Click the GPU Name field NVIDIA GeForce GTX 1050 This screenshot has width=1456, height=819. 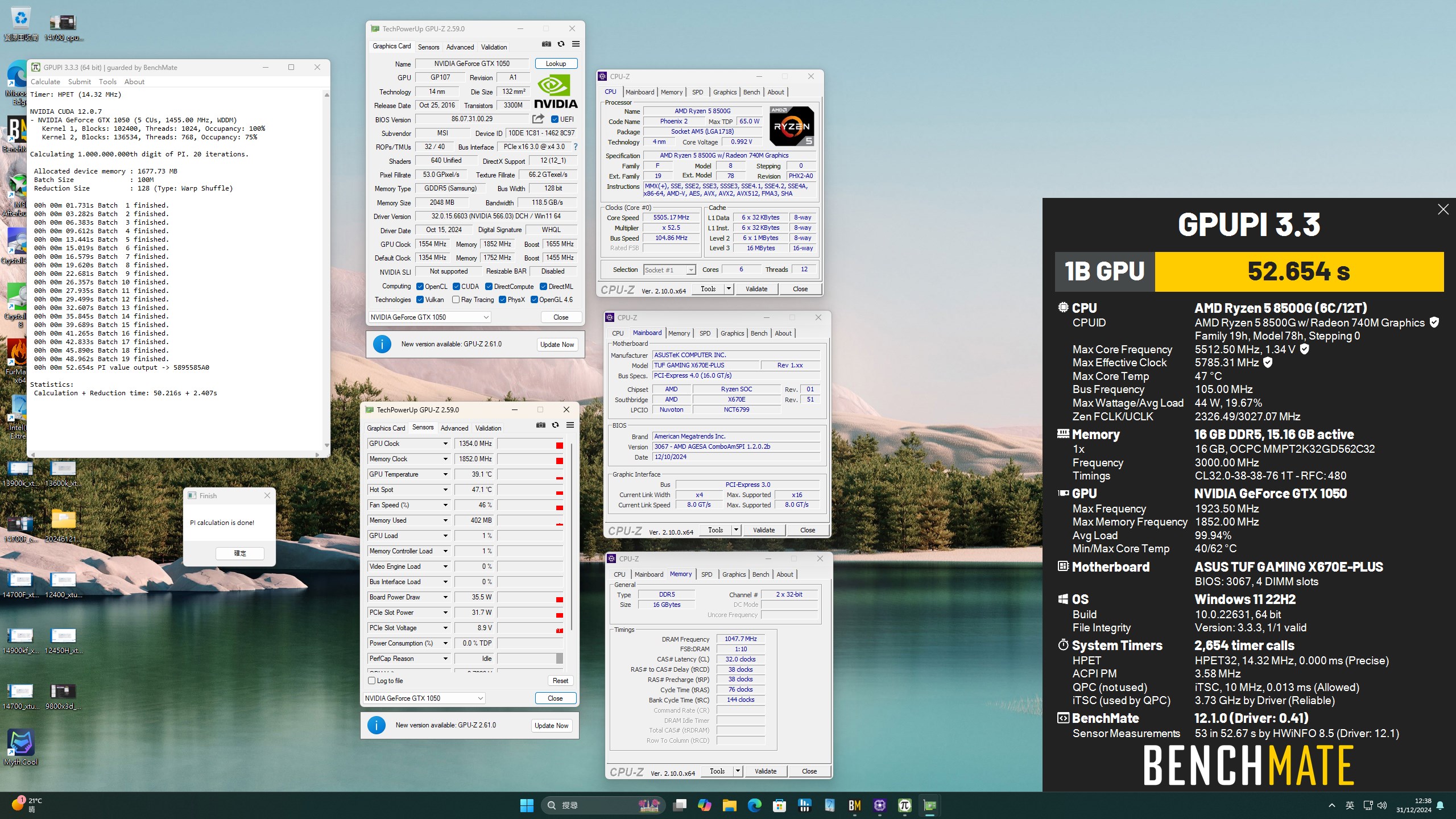[x=472, y=64]
